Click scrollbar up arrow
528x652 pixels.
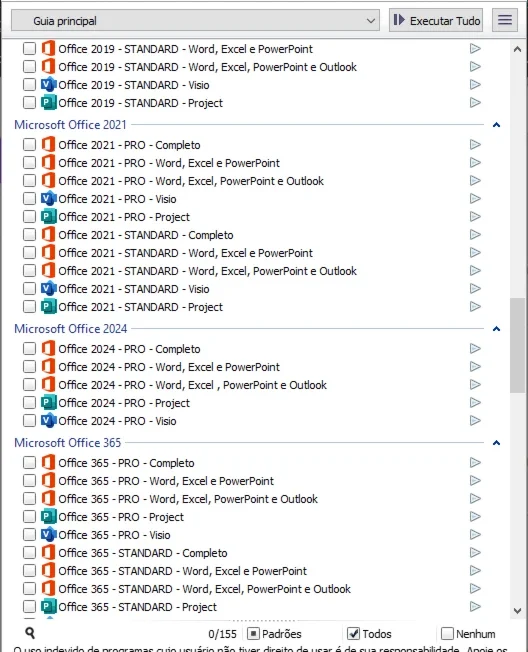point(518,49)
